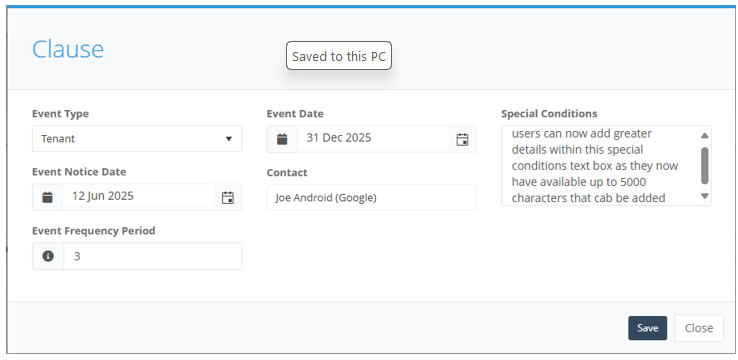Click inside the Special Conditions text box
Viewport: 738px width, 360px height.
[x=600, y=166]
